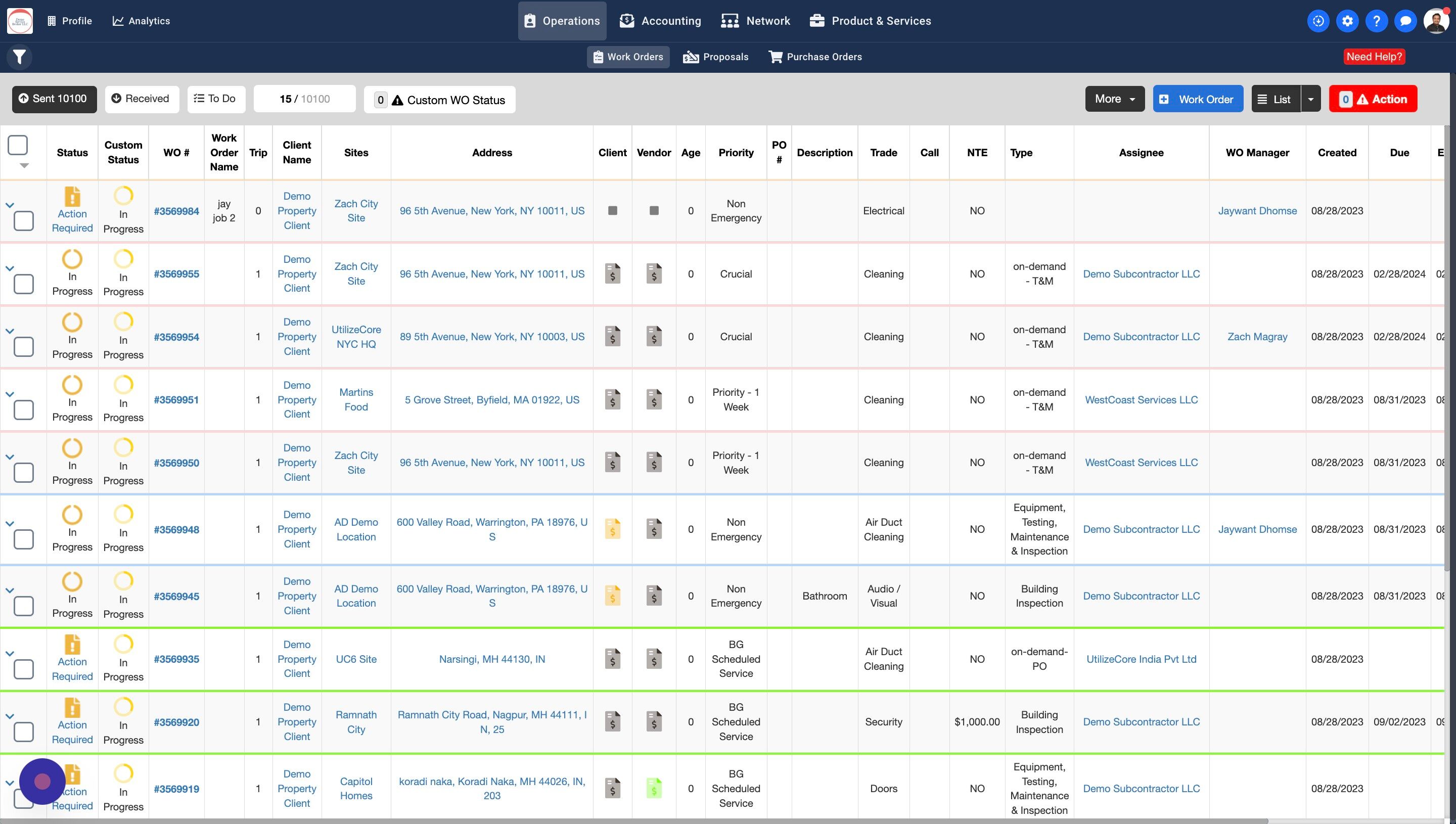
Task: Open the filter funnel icon
Action: pyautogui.click(x=19, y=57)
